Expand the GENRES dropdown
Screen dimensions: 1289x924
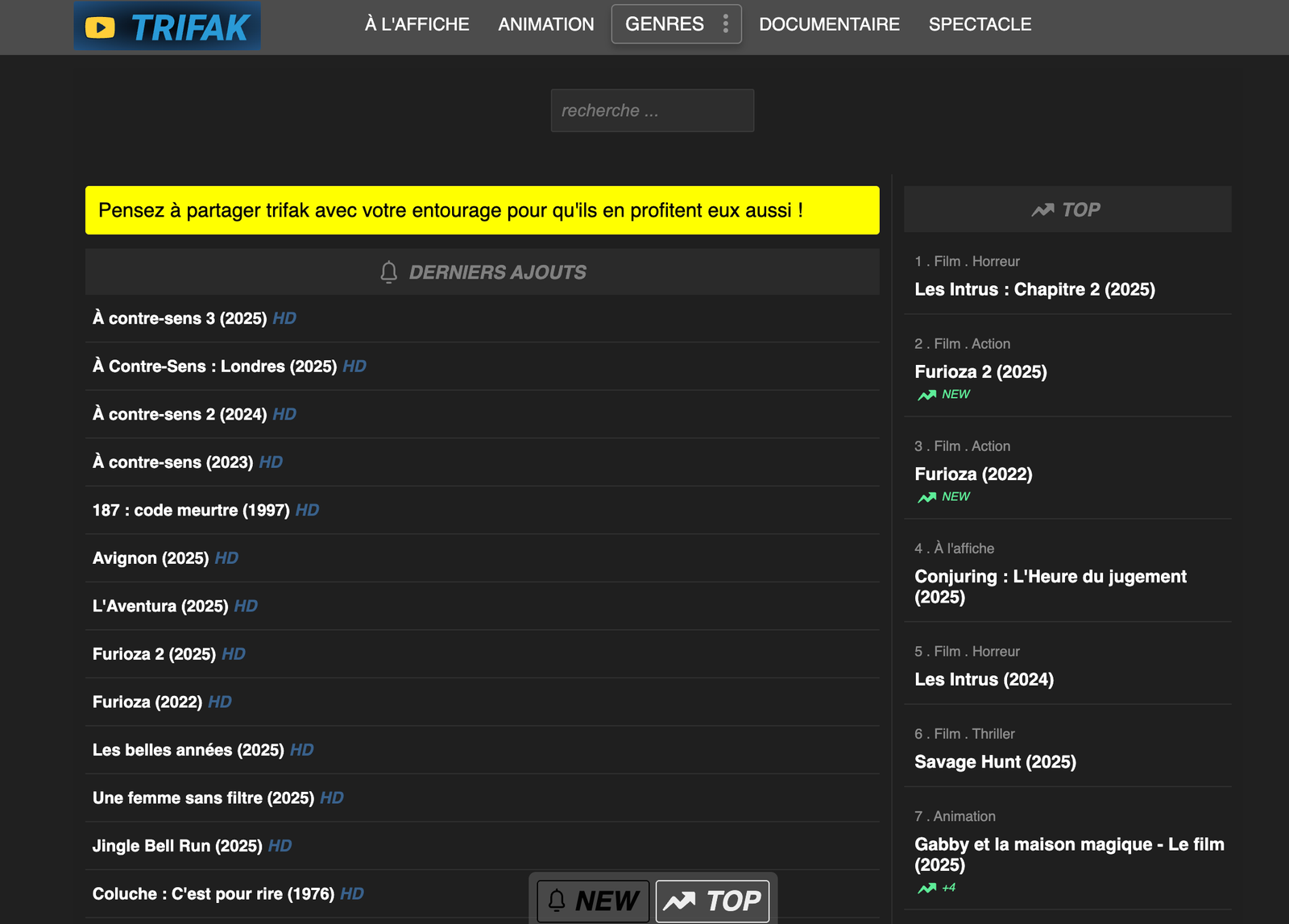(665, 24)
